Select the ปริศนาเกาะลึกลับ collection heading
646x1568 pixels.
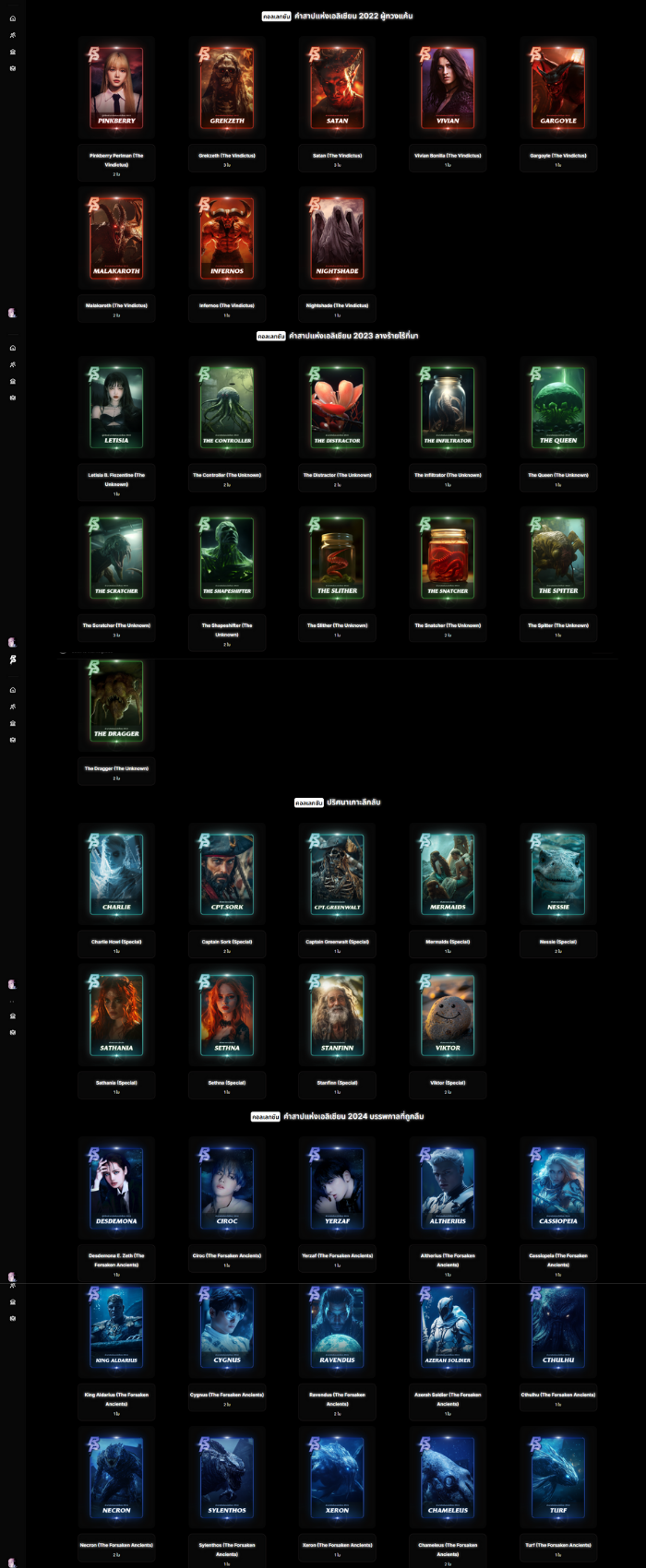coord(353,802)
